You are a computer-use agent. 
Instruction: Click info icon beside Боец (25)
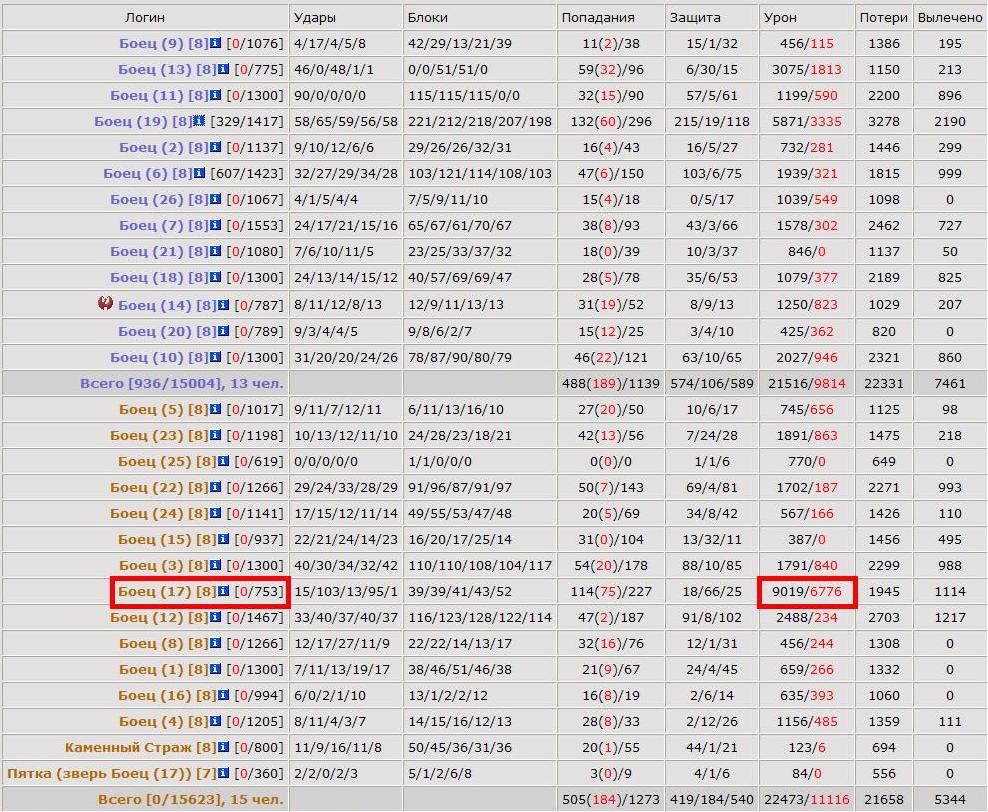[x=224, y=460]
